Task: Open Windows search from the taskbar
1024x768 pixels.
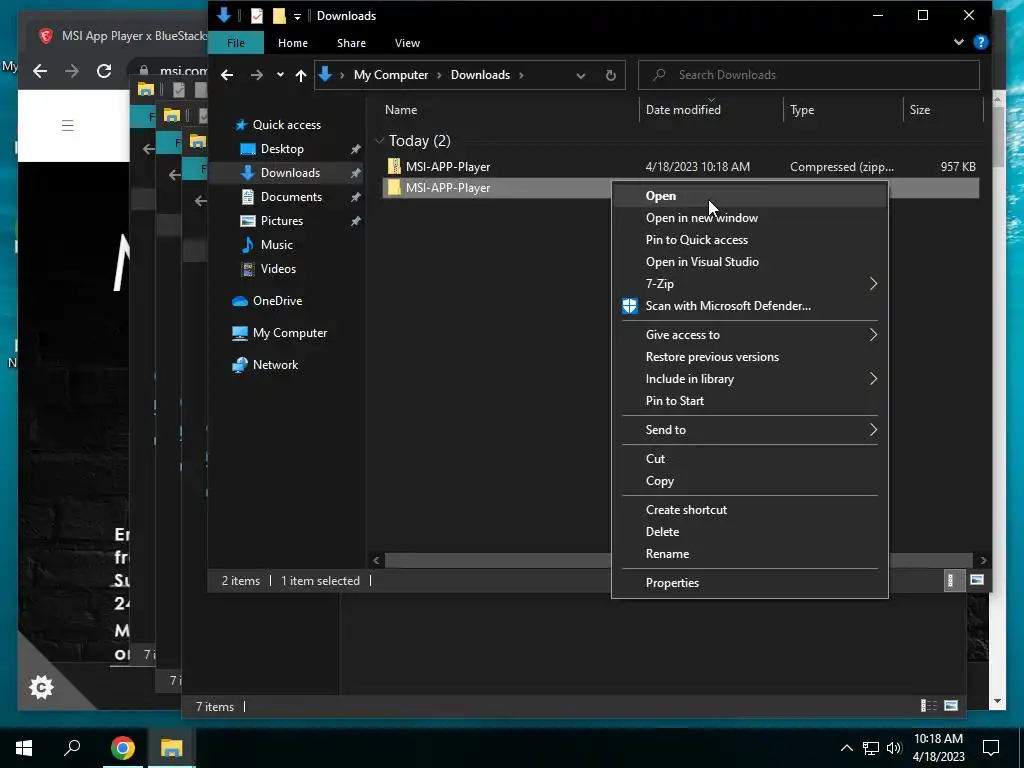Action: pyautogui.click(x=72, y=748)
